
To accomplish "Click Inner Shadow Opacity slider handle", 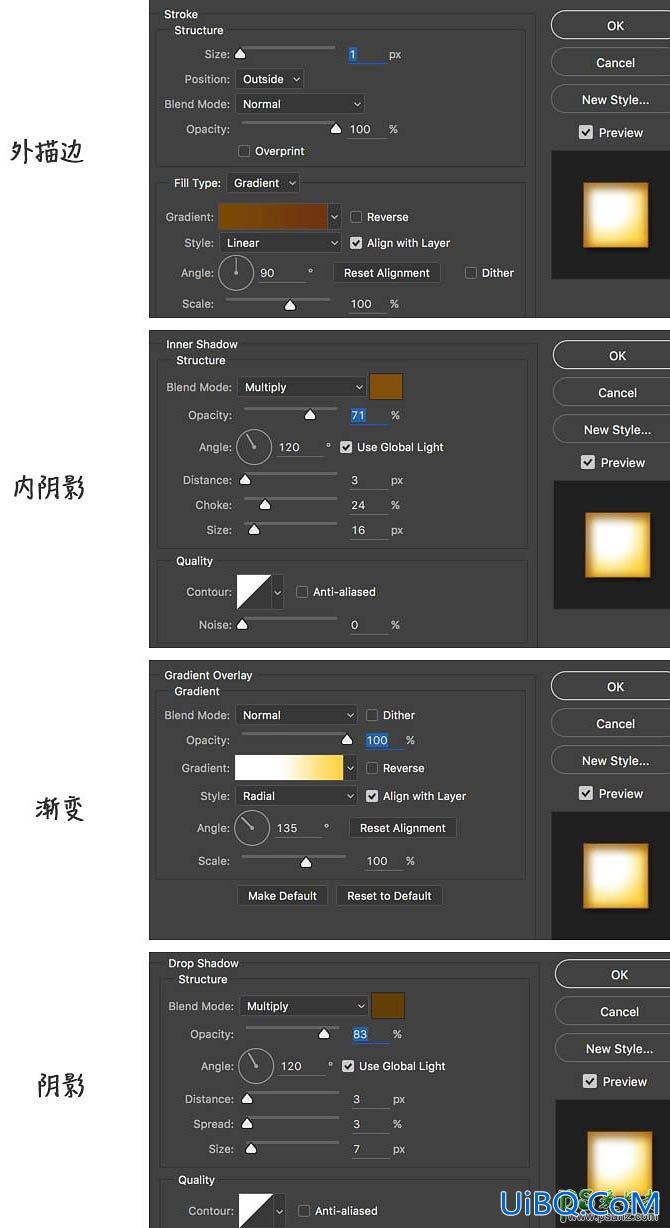I will (309, 414).
